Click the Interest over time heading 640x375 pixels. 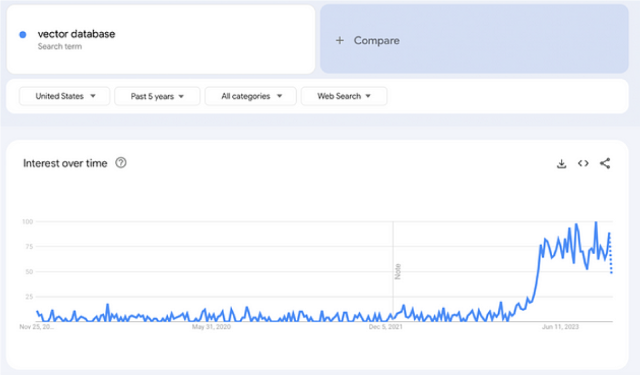click(x=65, y=163)
